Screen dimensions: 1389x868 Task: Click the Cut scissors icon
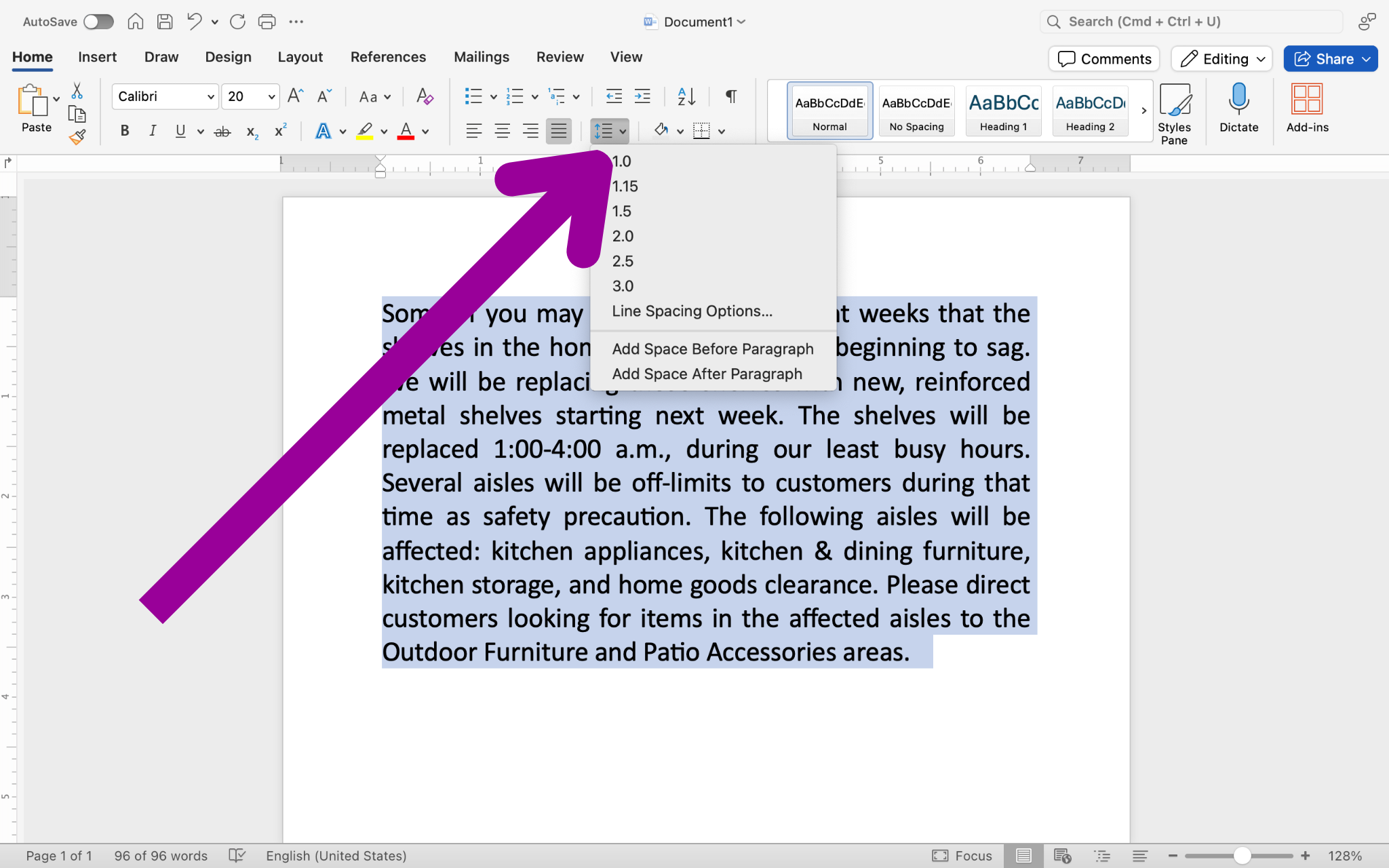[x=77, y=91]
